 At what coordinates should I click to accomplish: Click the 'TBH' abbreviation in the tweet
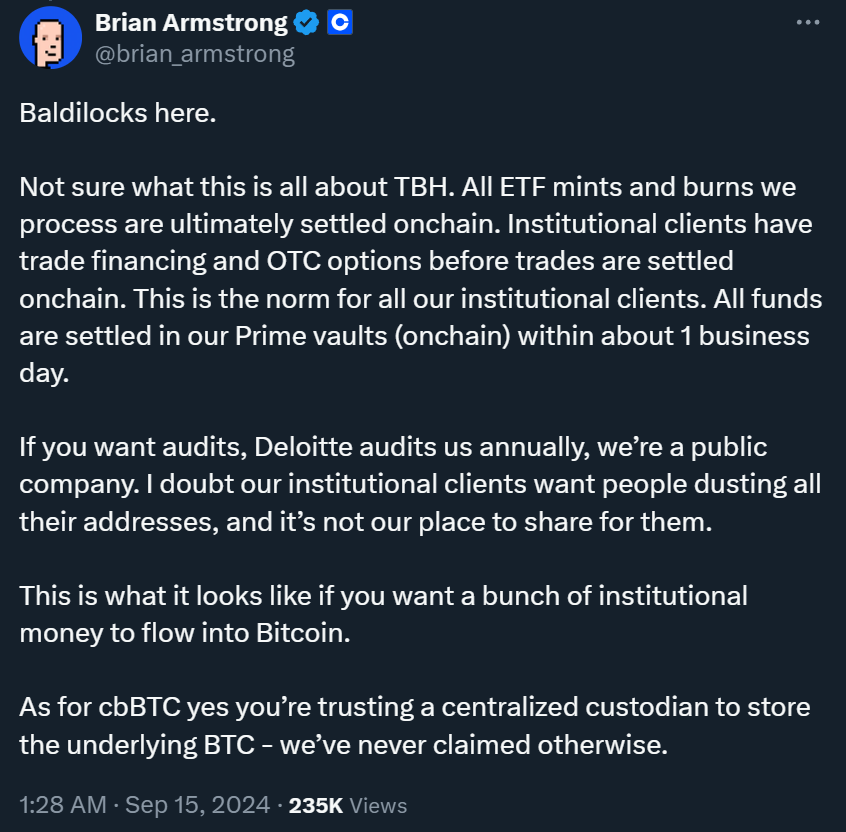pyautogui.click(x=424, y=187)
